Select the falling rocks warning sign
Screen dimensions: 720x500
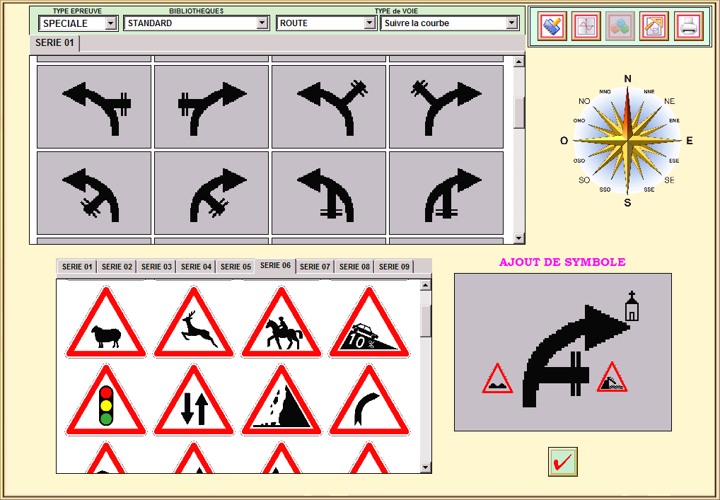coord(281,402)
